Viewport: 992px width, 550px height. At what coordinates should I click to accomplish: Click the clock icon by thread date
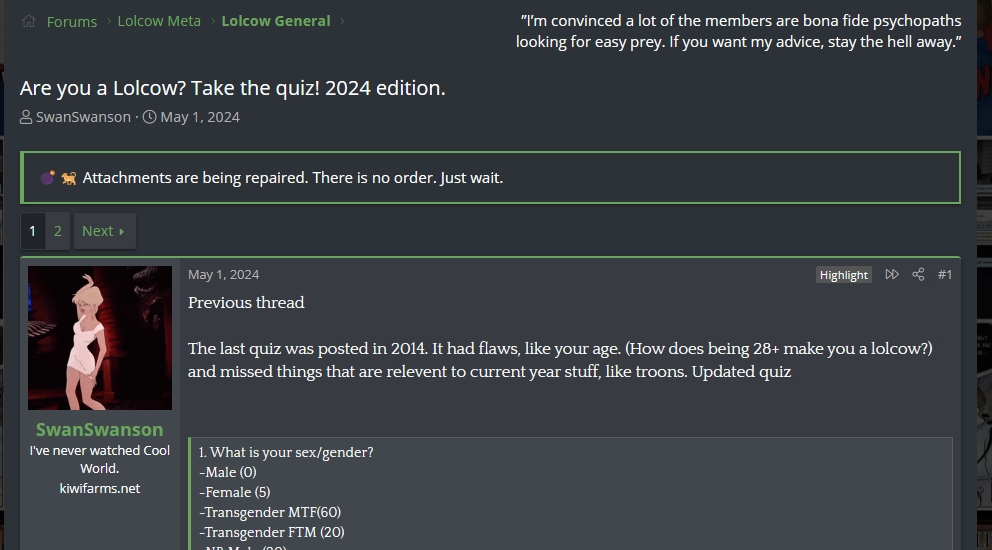(150, 117)
